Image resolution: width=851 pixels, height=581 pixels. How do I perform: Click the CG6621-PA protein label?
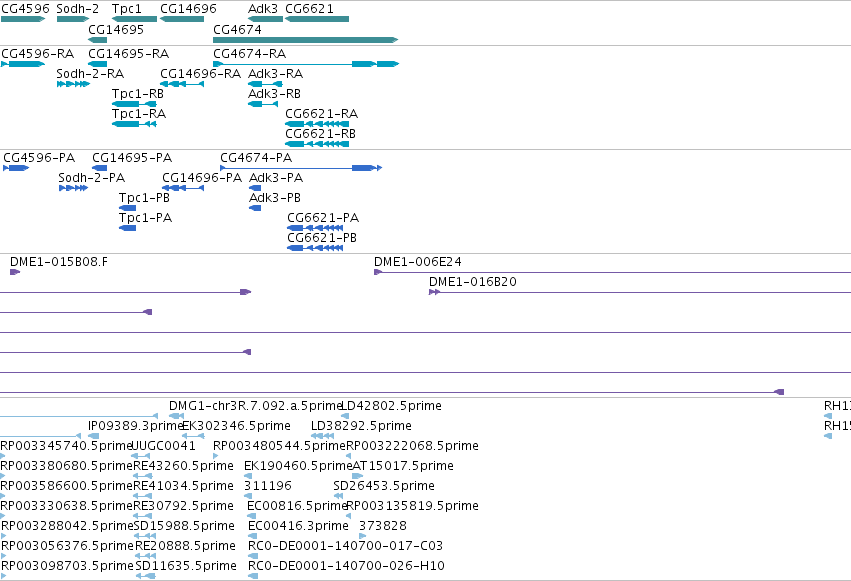(x=323, y=218)
